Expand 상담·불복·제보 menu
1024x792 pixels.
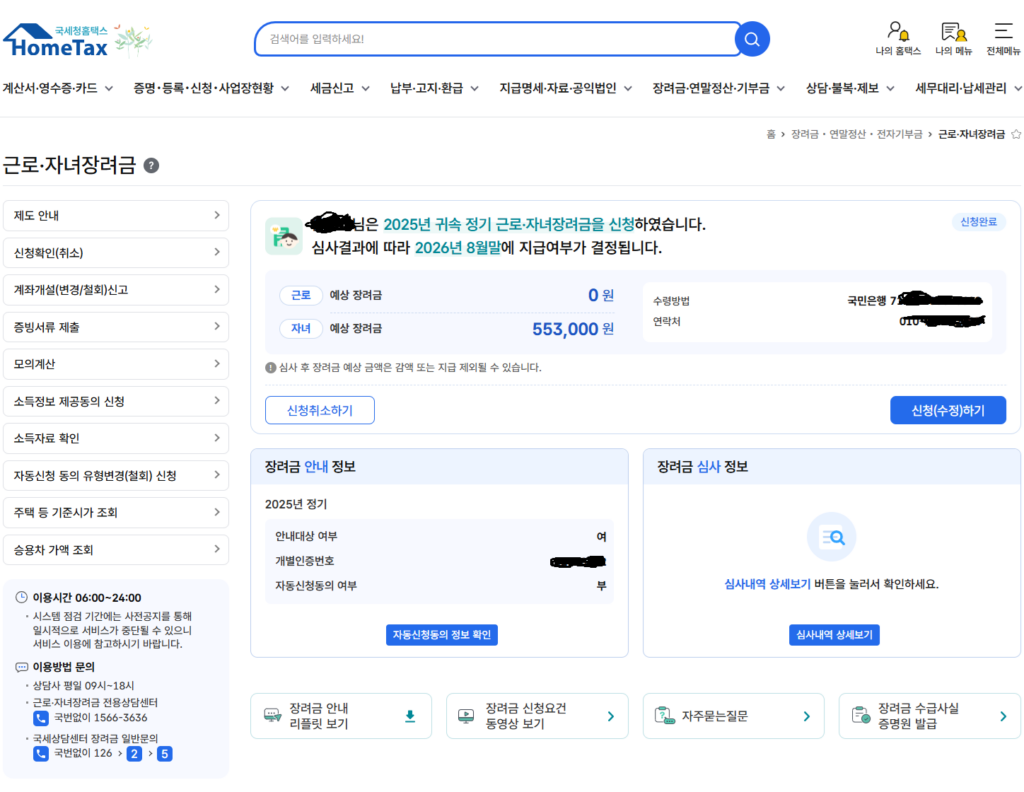pyautogui.click(x=850, y=88)
